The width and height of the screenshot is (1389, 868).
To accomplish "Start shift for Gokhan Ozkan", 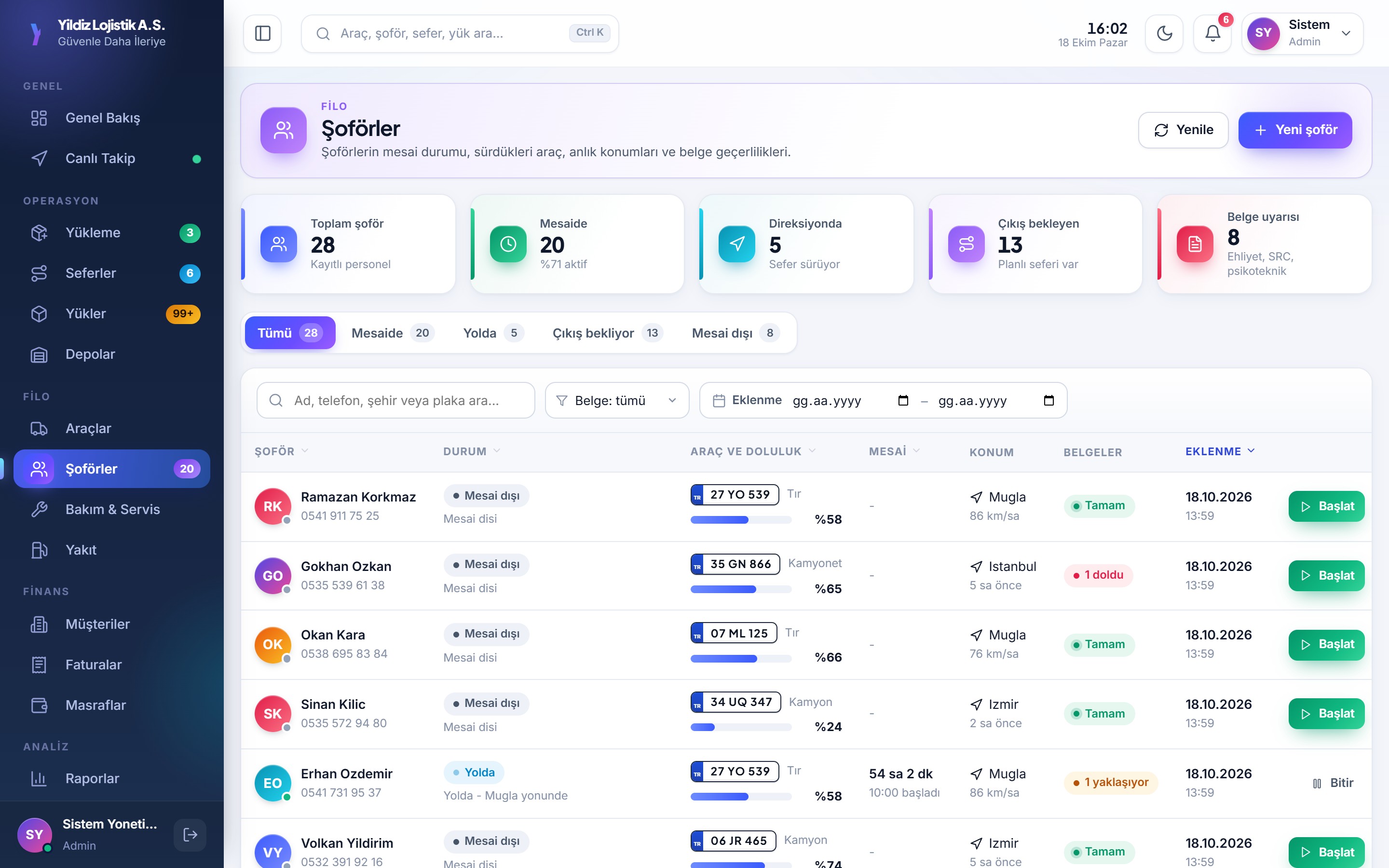I will (1326, 575).
